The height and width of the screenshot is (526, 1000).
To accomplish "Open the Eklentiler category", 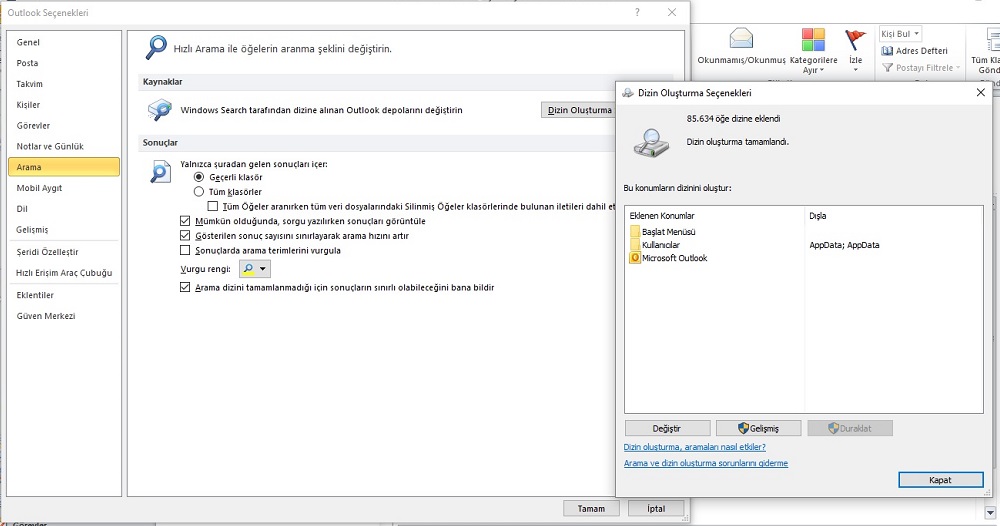I will 64,295.
